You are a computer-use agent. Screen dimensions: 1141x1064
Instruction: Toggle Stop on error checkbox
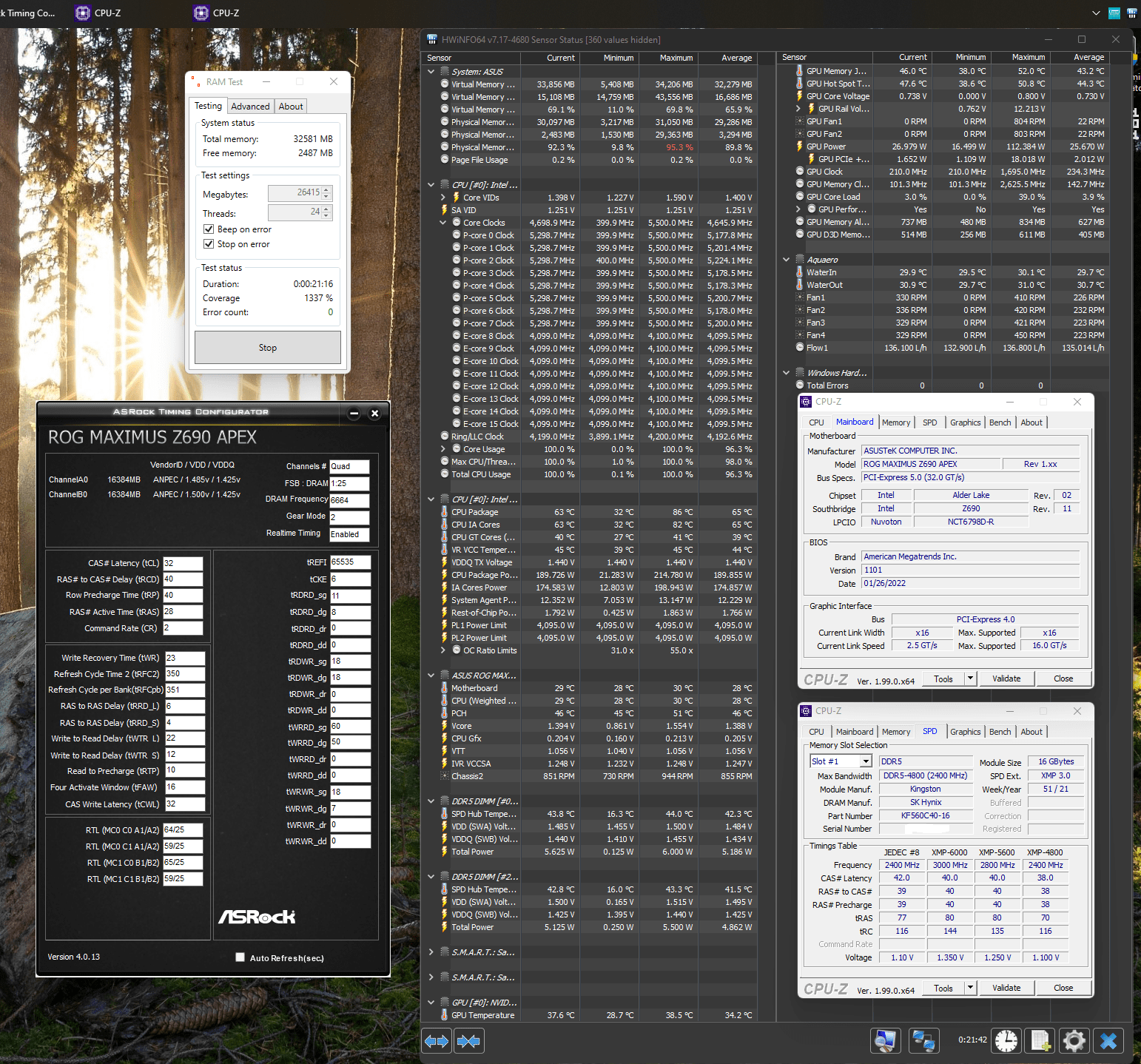coord(209,244)
